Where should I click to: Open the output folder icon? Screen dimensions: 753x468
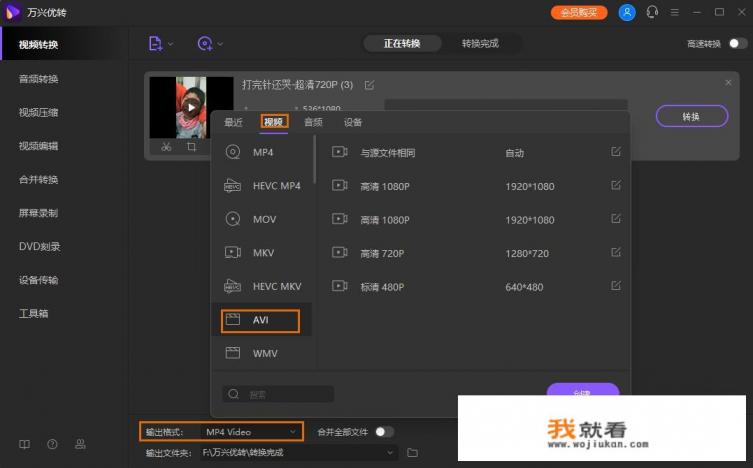click(x=413, y=453)
